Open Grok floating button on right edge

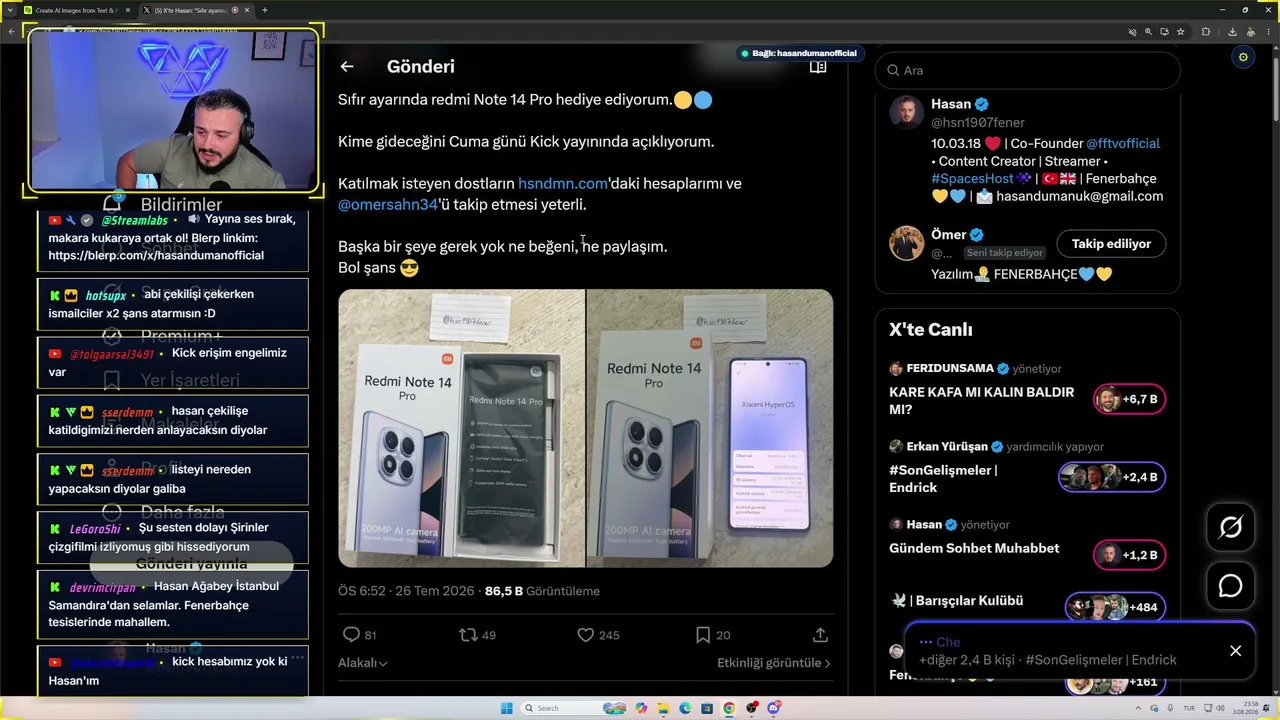pyautogui.click(x=1230, y=527)
